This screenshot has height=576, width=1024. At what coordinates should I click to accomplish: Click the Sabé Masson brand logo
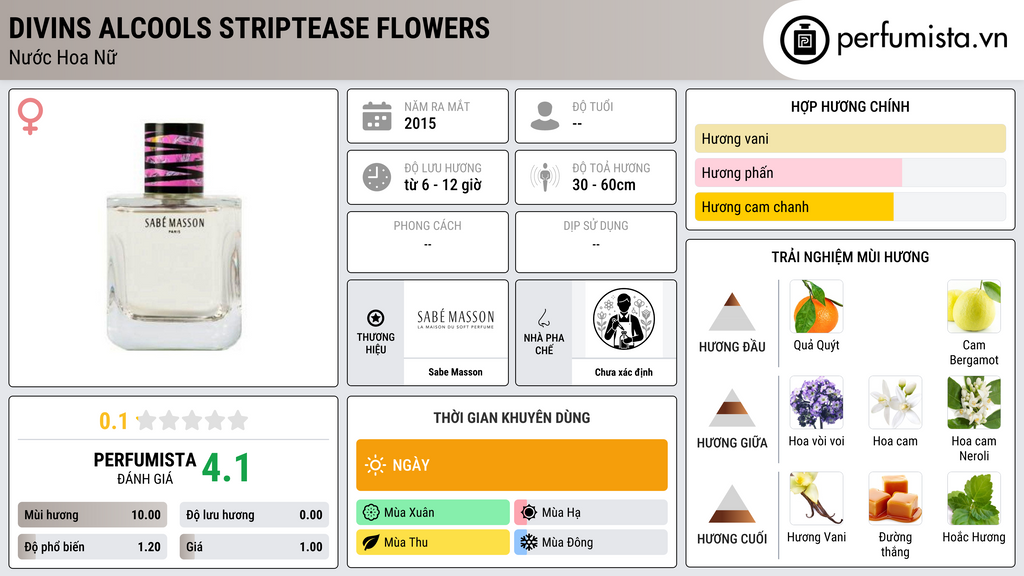[455, 319]
